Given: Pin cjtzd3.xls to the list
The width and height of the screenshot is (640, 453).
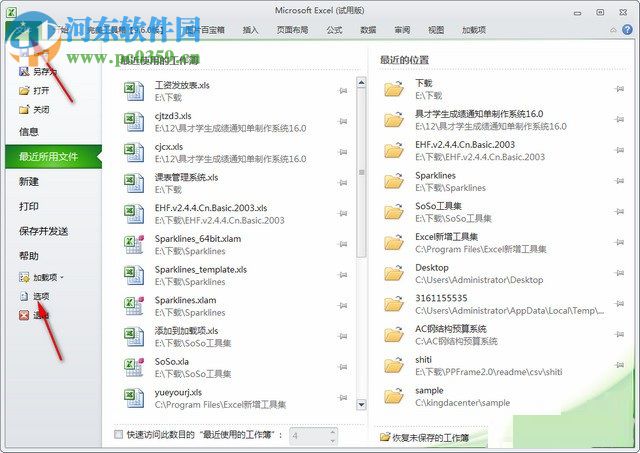Looking at the screenshot, I should tap(343, 121).
